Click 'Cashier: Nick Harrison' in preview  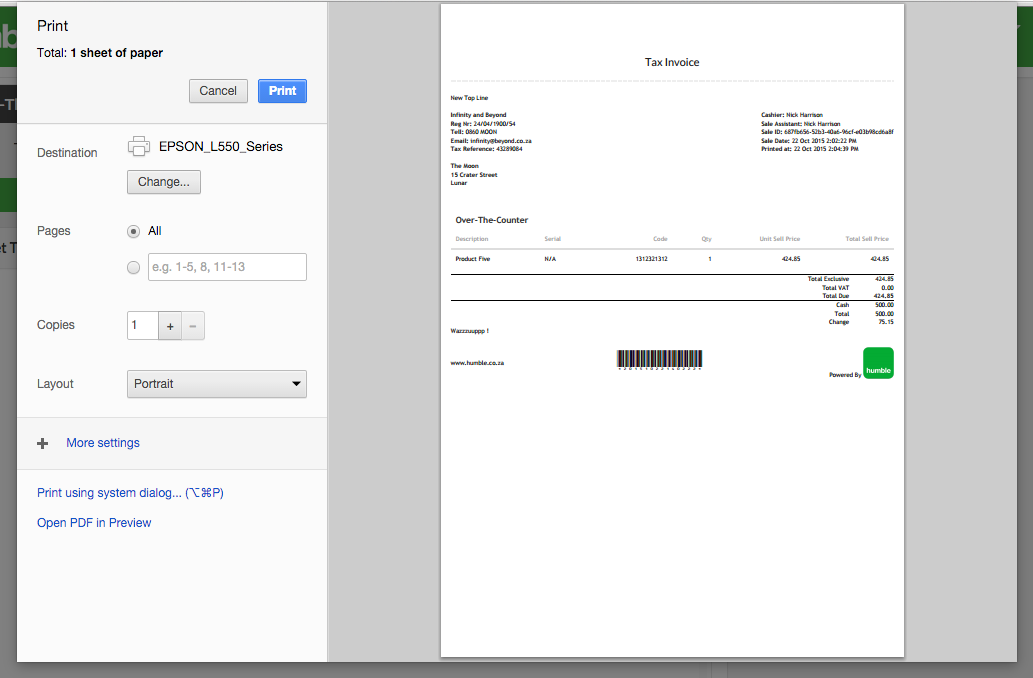click(x=792, y=115)
